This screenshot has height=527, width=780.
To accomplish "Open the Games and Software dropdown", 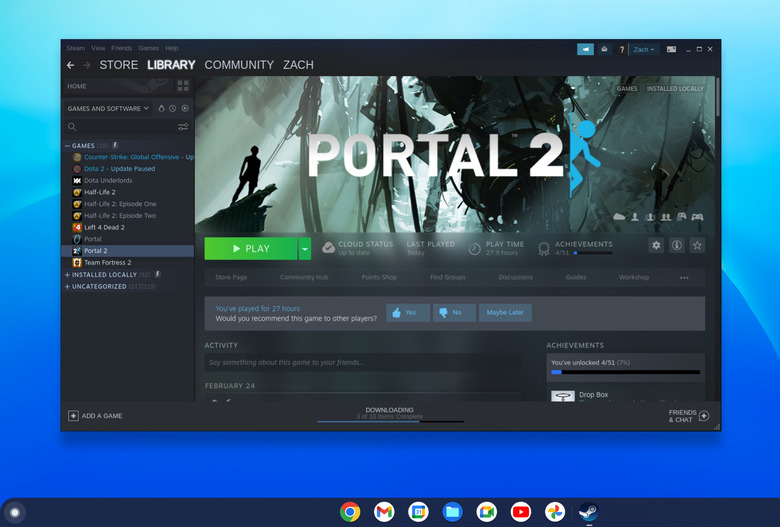I will coord(108,108).
